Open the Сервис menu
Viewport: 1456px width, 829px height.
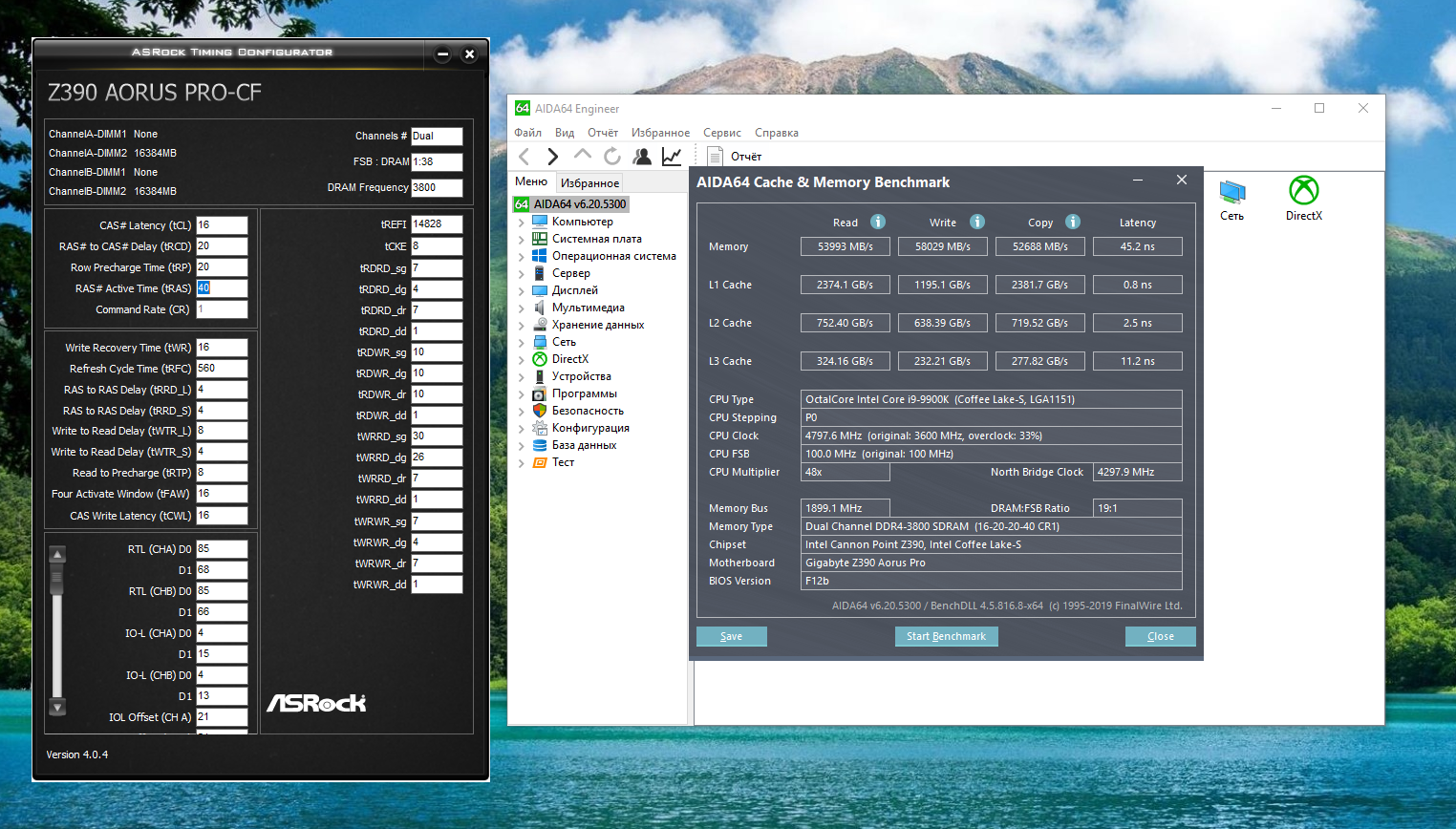[722, 133]
